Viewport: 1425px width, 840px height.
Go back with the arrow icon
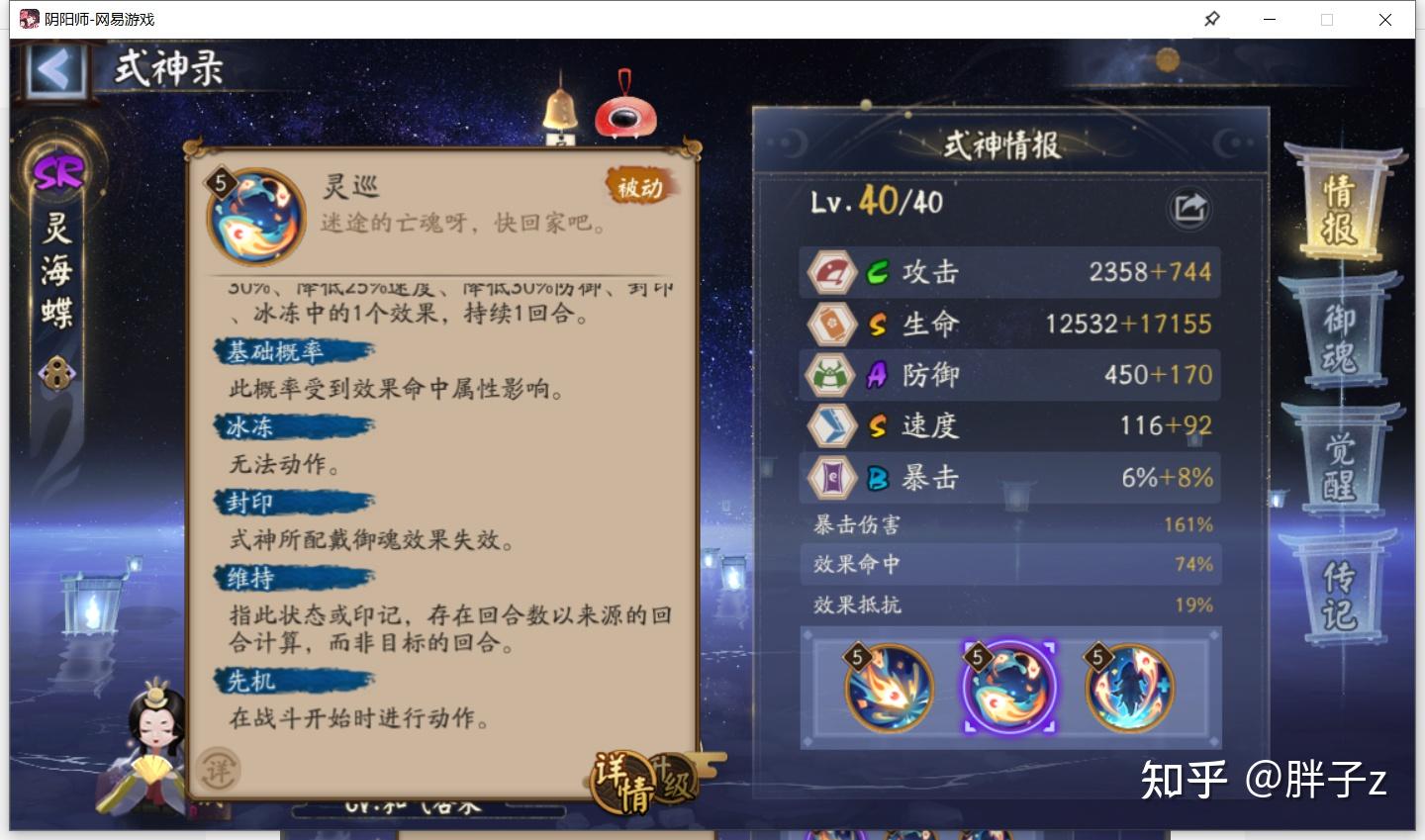(54, 71)
